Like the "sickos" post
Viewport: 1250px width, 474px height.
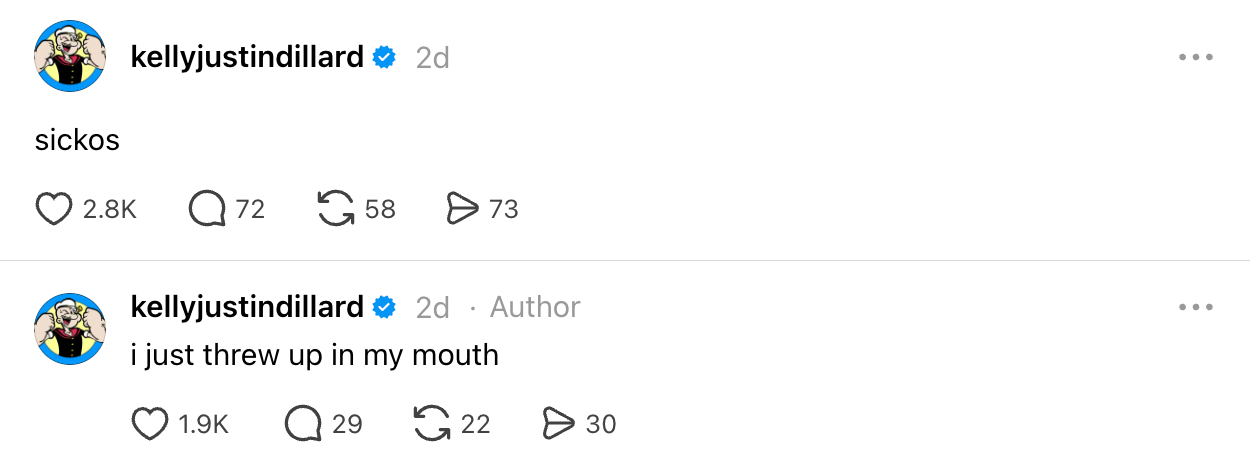click(x=54, y=209)
